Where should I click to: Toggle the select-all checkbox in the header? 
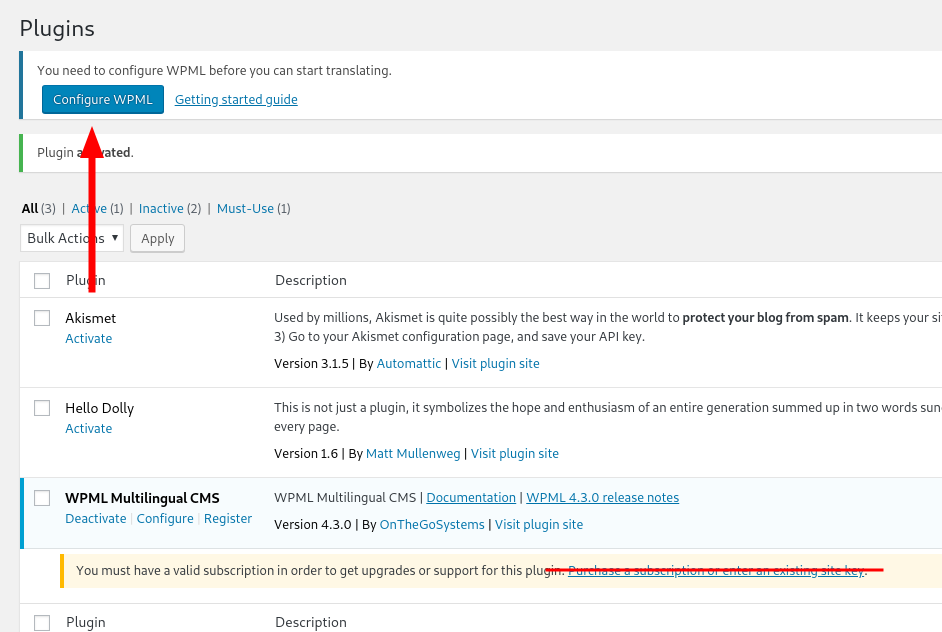[42, 281]
